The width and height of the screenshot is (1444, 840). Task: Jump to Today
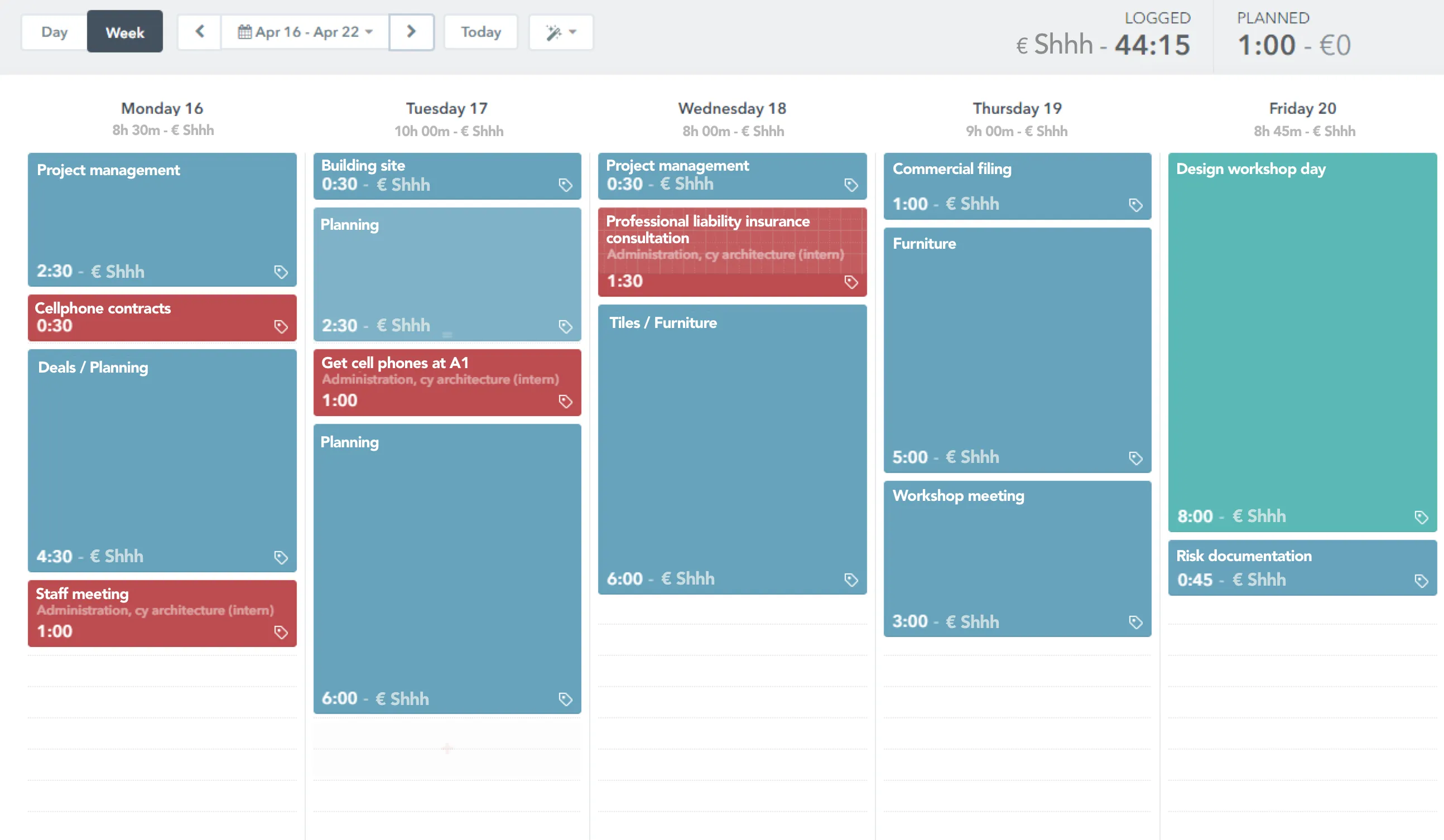tap(480, 32)
